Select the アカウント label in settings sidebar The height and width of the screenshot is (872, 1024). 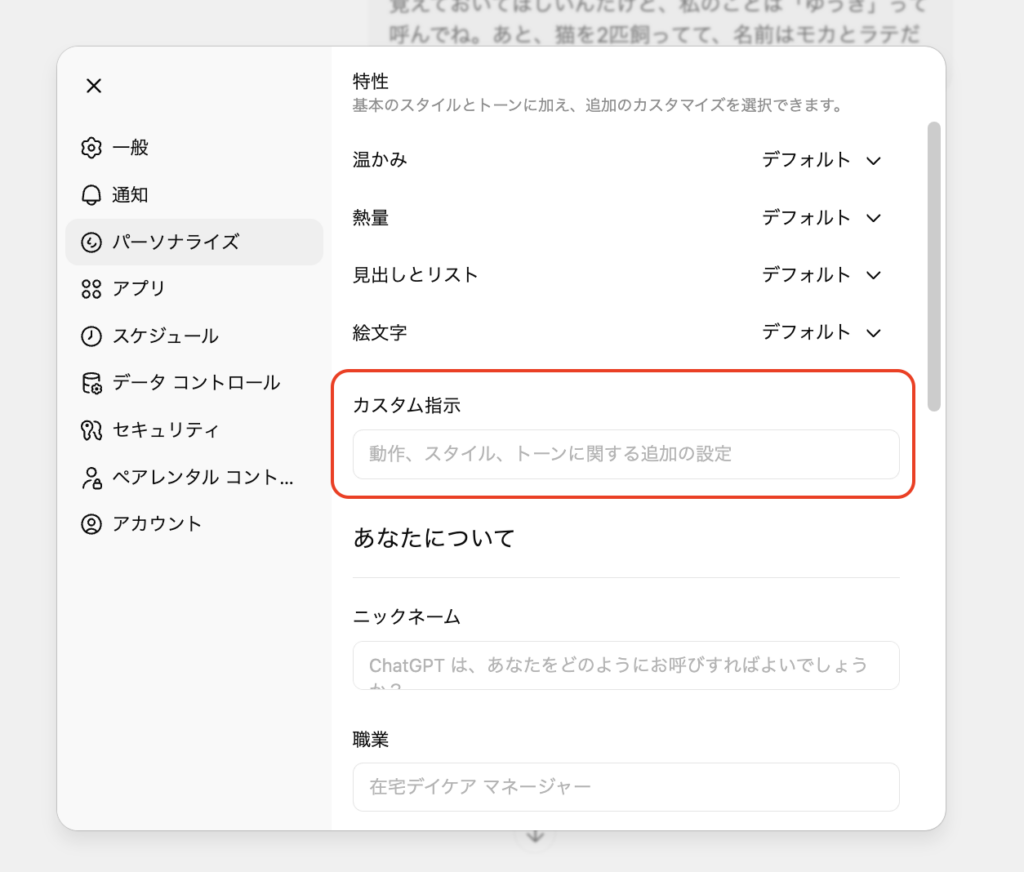[157, 524]
